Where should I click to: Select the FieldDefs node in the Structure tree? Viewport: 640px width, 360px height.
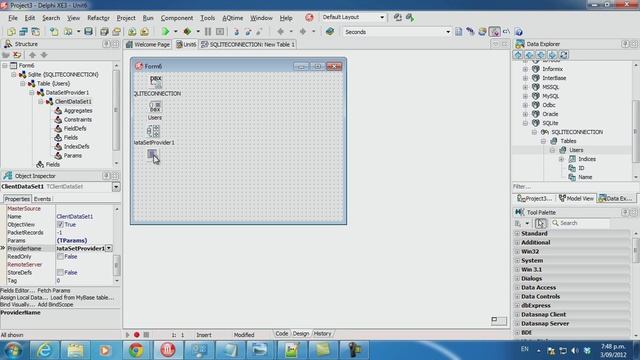(x=75, y=128)
